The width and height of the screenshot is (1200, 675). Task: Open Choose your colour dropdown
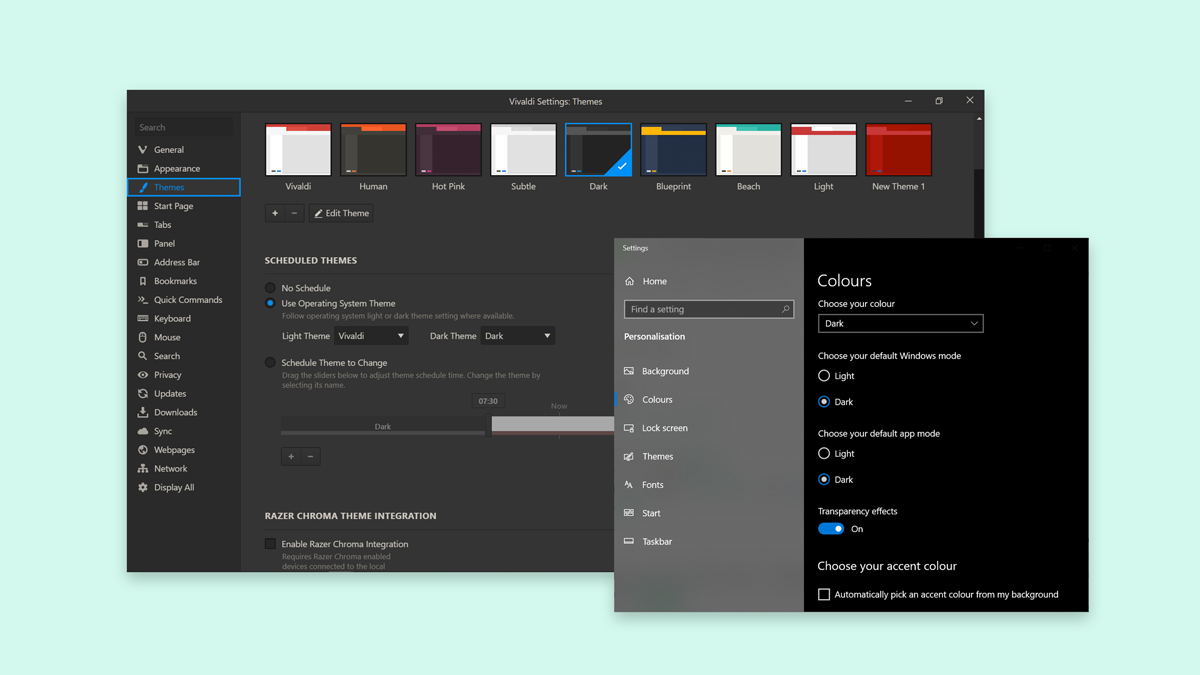(x=901, y=324)
